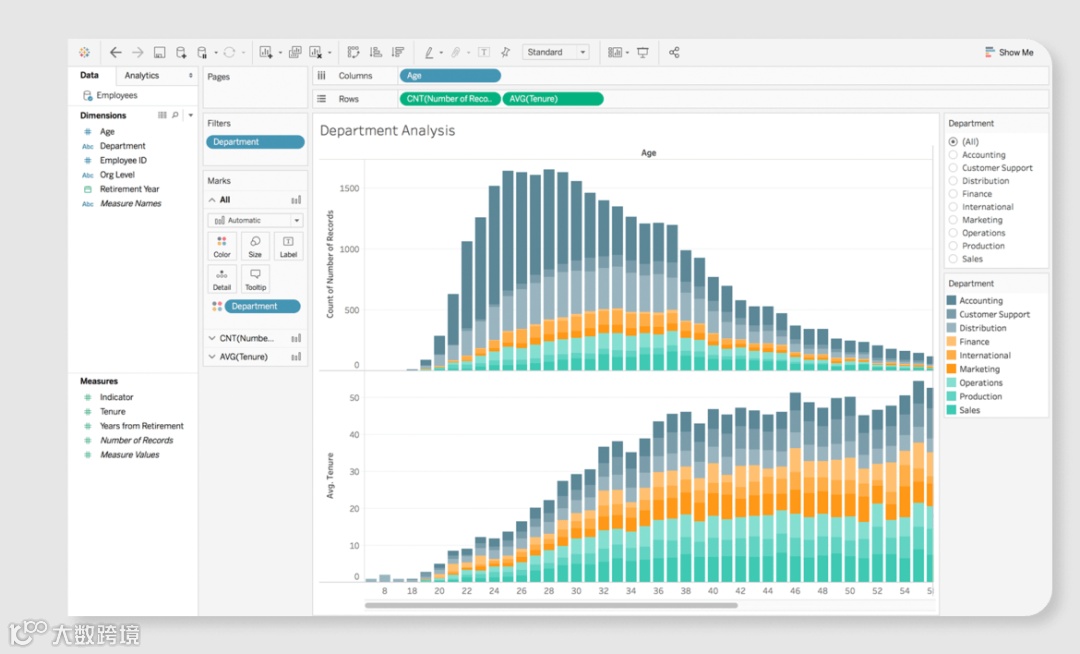Enter presentation mode icon
Image resolution: width=1080 pixels, height=654 pixels.
tap(643, 52)
